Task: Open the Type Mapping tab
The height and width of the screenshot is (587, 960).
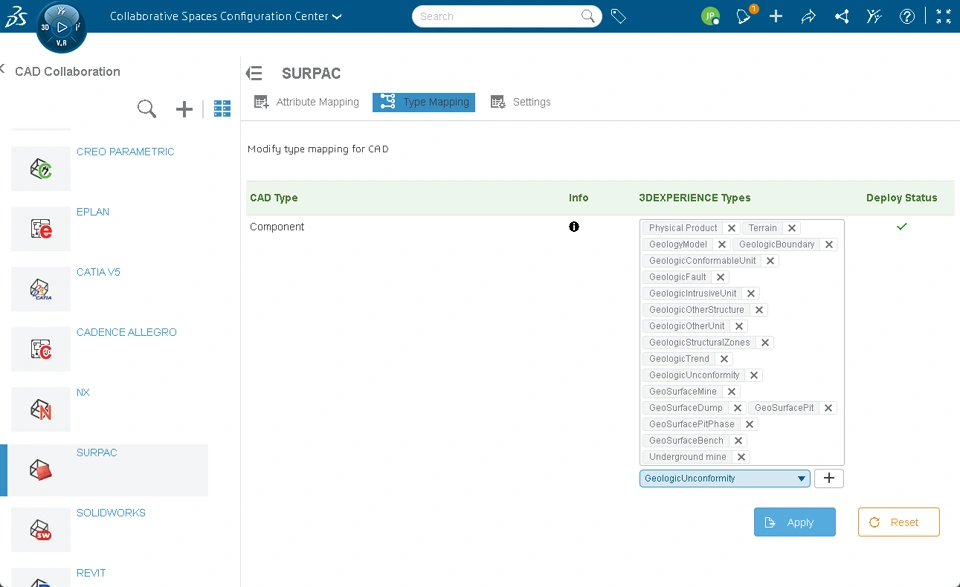Action: [424, 102]
